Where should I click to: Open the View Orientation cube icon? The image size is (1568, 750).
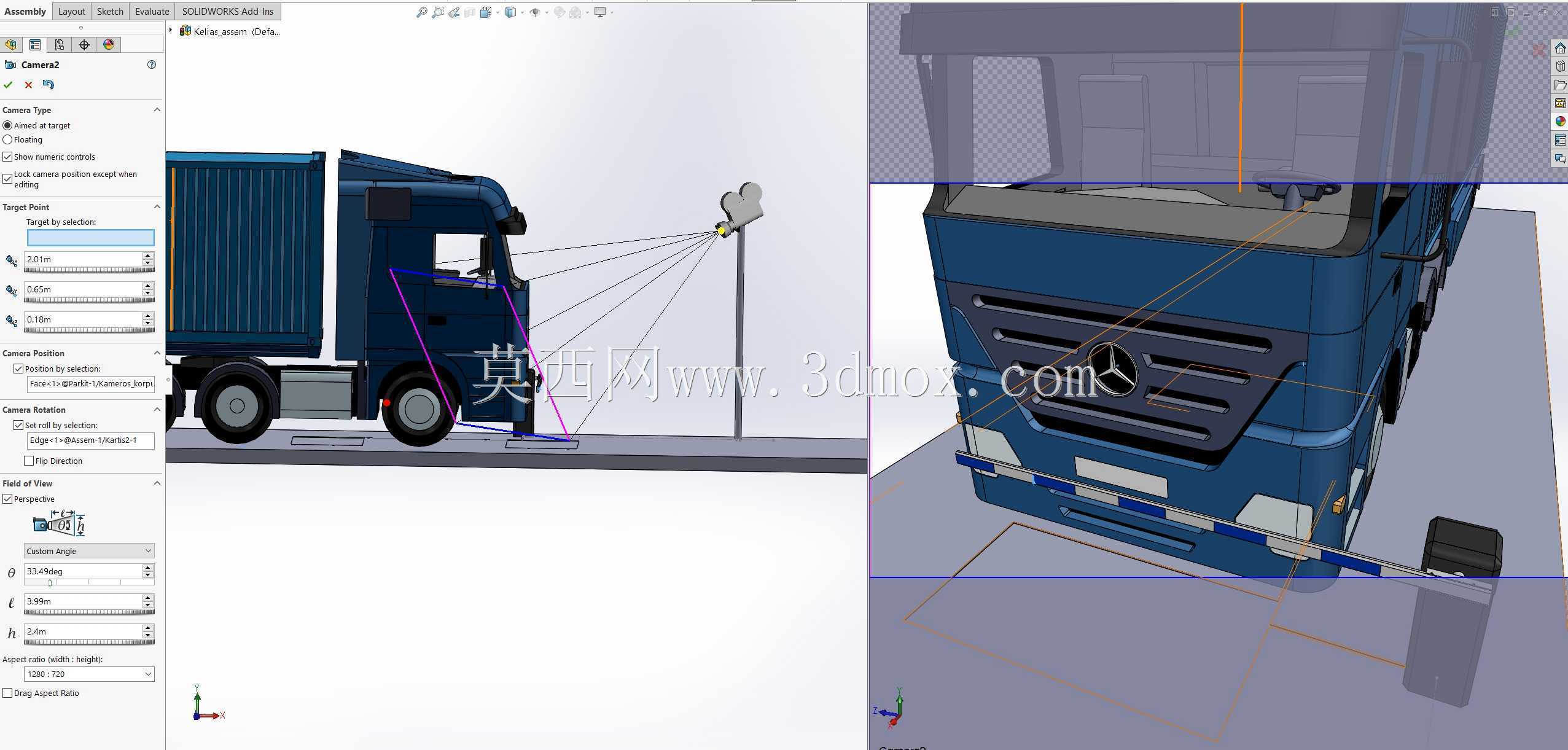coord(486,12)
